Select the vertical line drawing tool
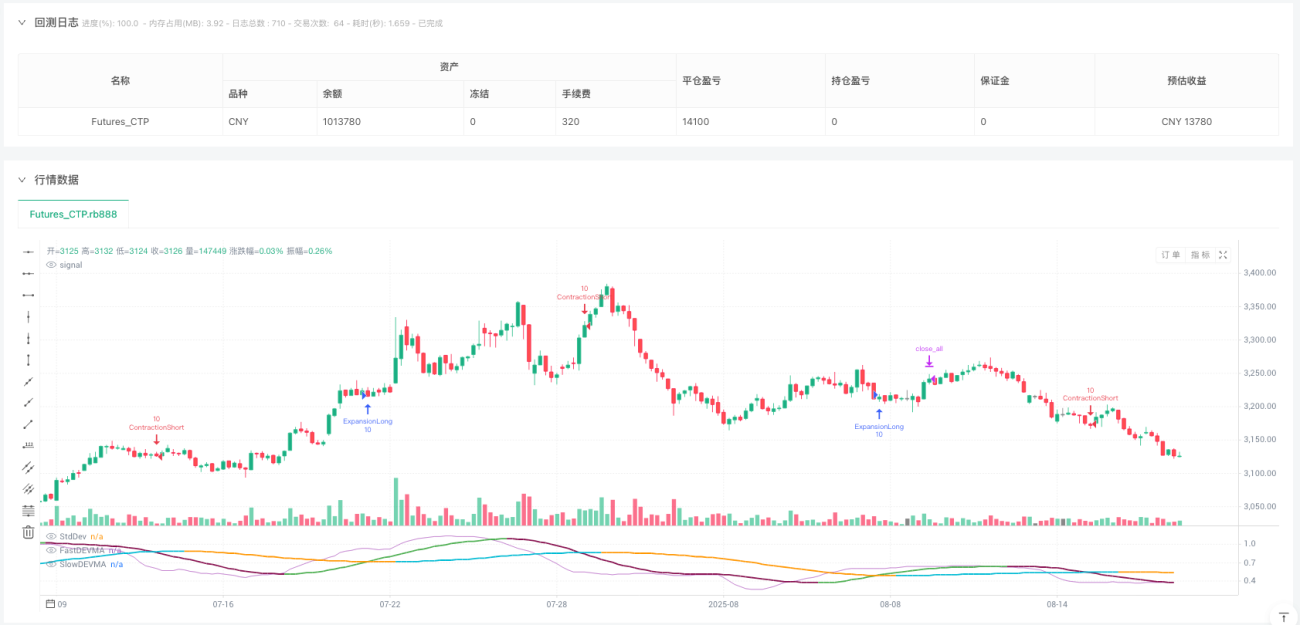This screenshot has height=625, width=1300. [x=28, y=316]
